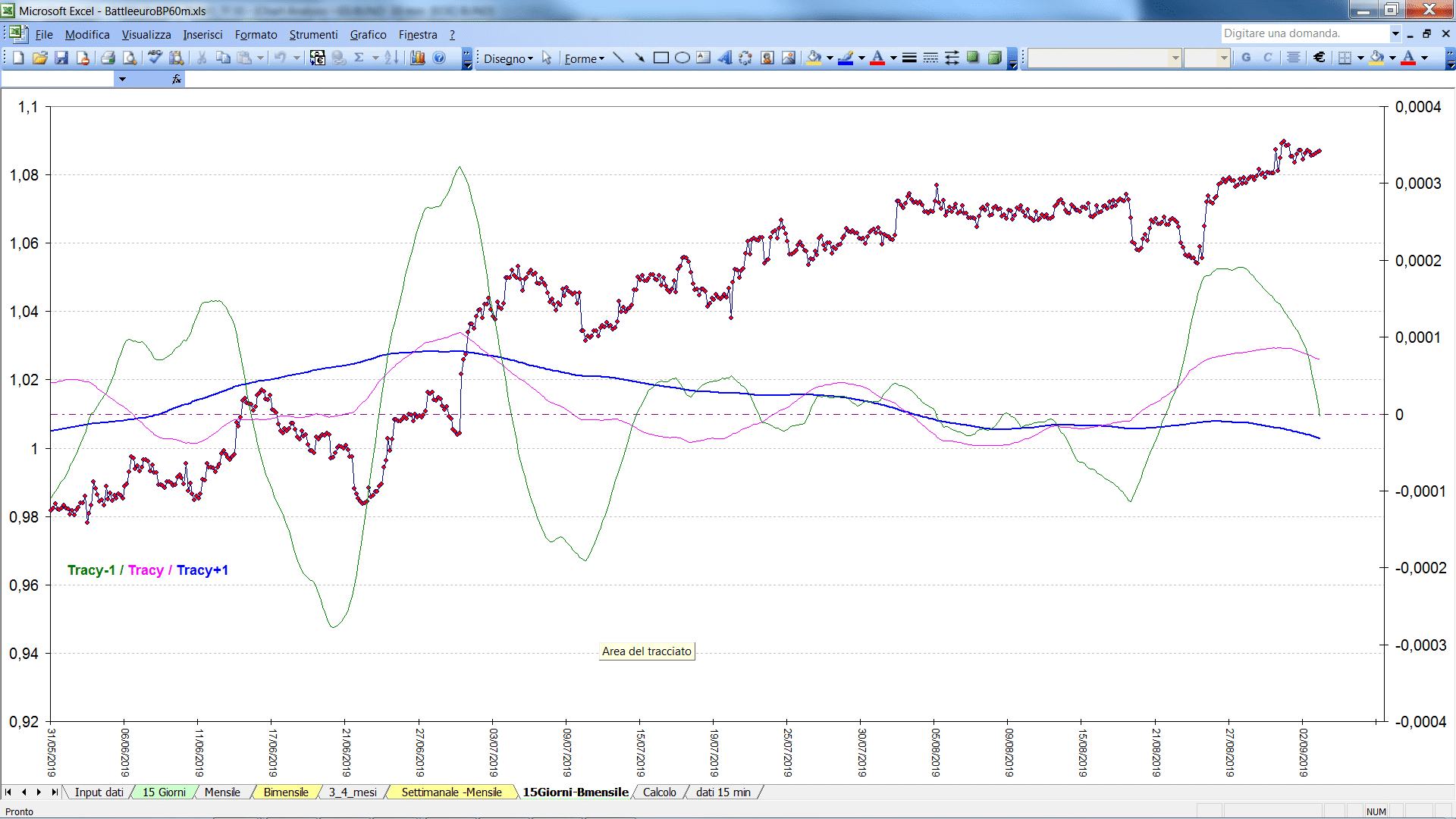Select the Oval drawing tool
The image size is (1456, 819).
tap(682, 58)
